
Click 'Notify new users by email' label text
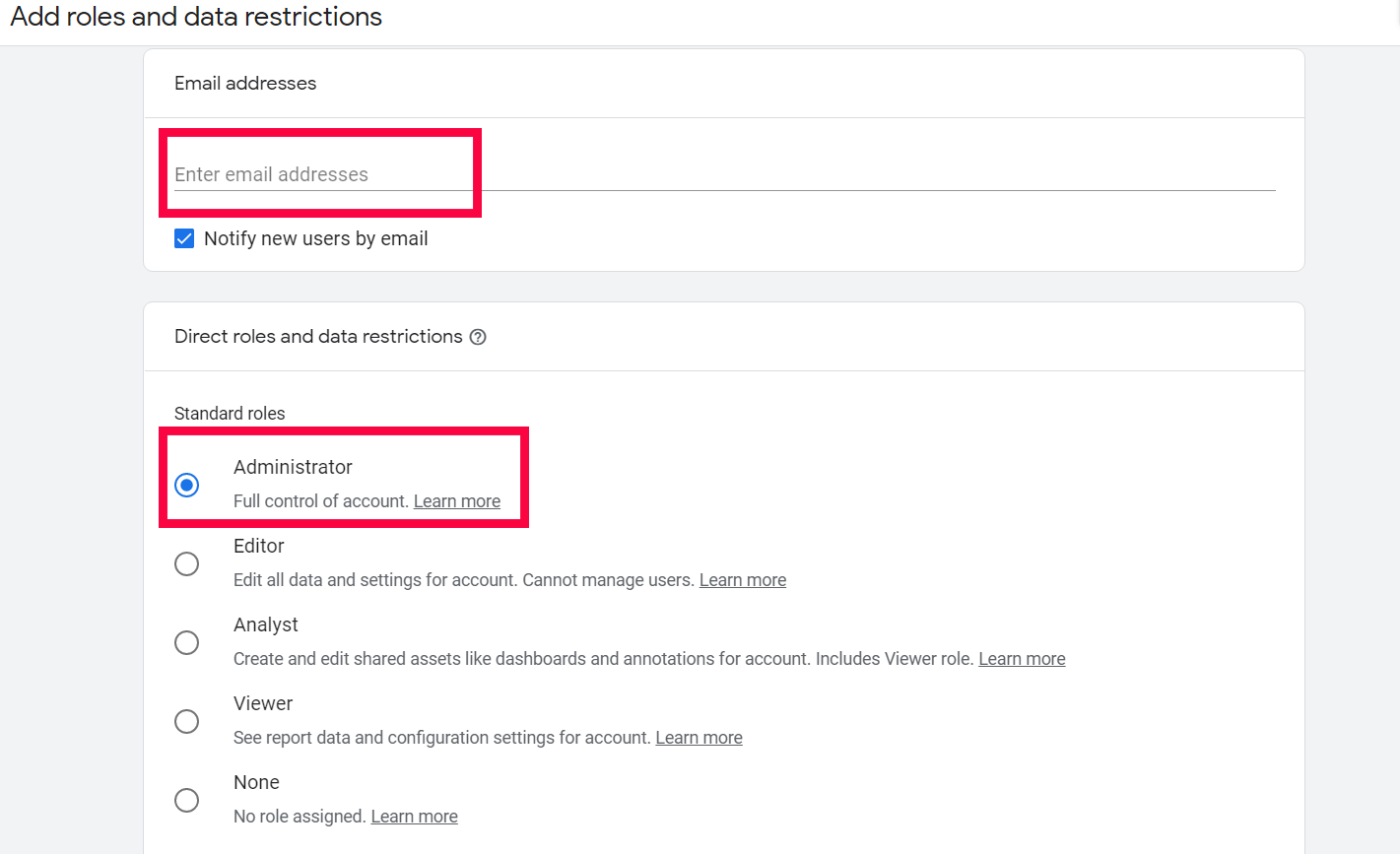tap(316, 238)
